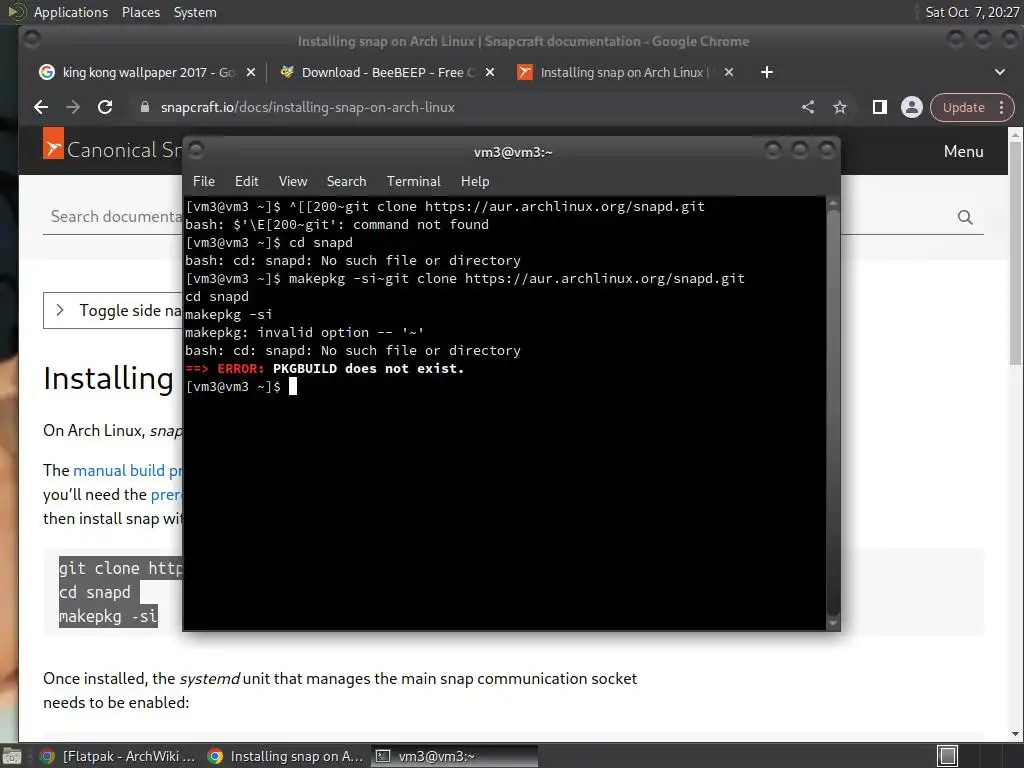1024x768 pixels.
Task: Close king kong wallpaper tab
Action: [x=251, y=72]
